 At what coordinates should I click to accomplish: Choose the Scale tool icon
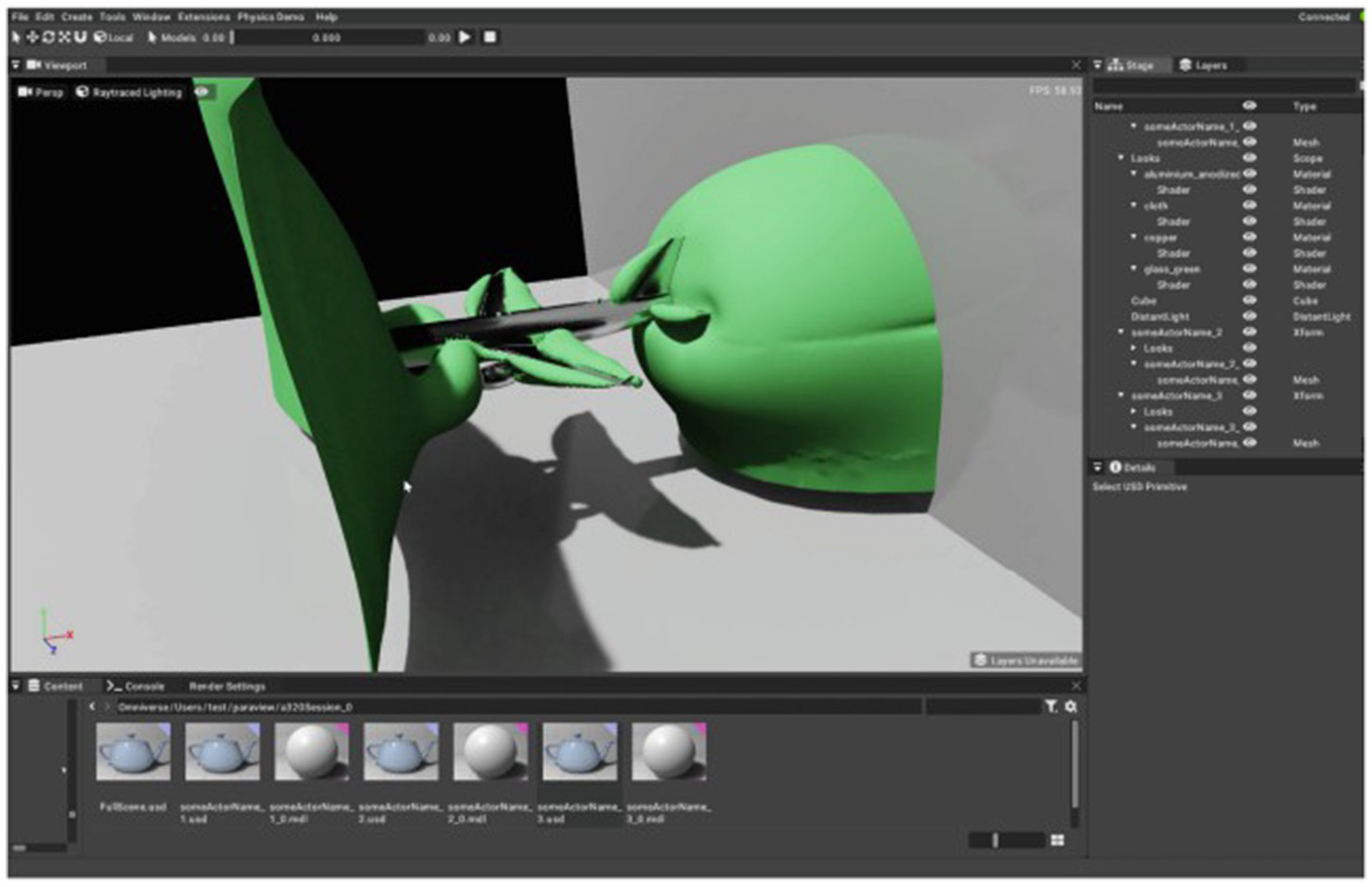tap(64, 37)
